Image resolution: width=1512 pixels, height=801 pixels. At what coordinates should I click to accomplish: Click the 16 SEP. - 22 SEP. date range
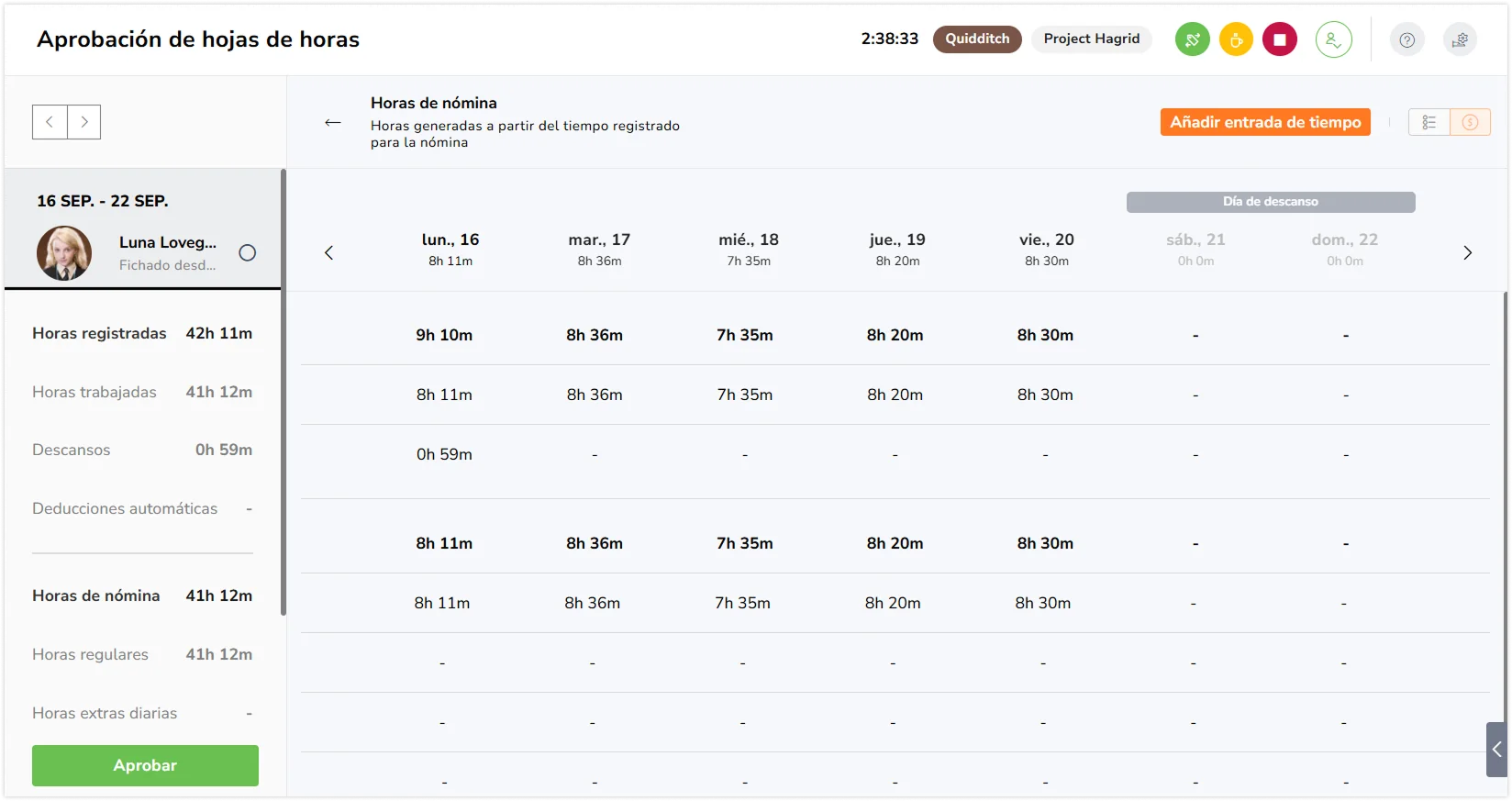[x=103, y=201]
